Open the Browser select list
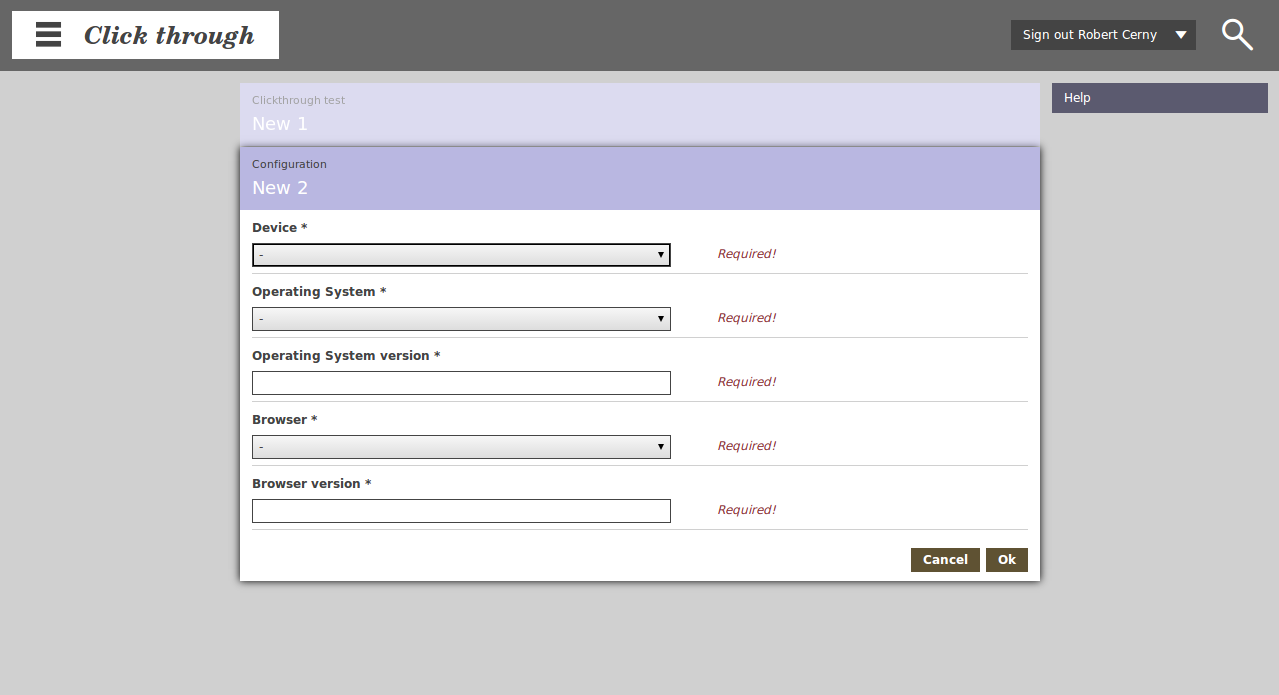The width and height of the screenshot is (1279, 695). pyautogui.click(x=461, y=447)
